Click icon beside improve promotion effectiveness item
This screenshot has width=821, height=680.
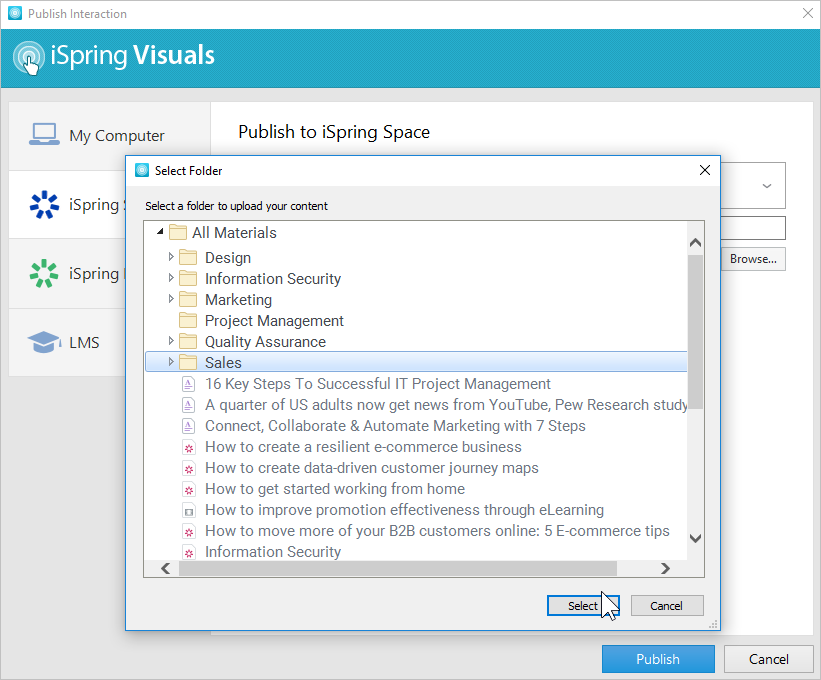[188, 510]
